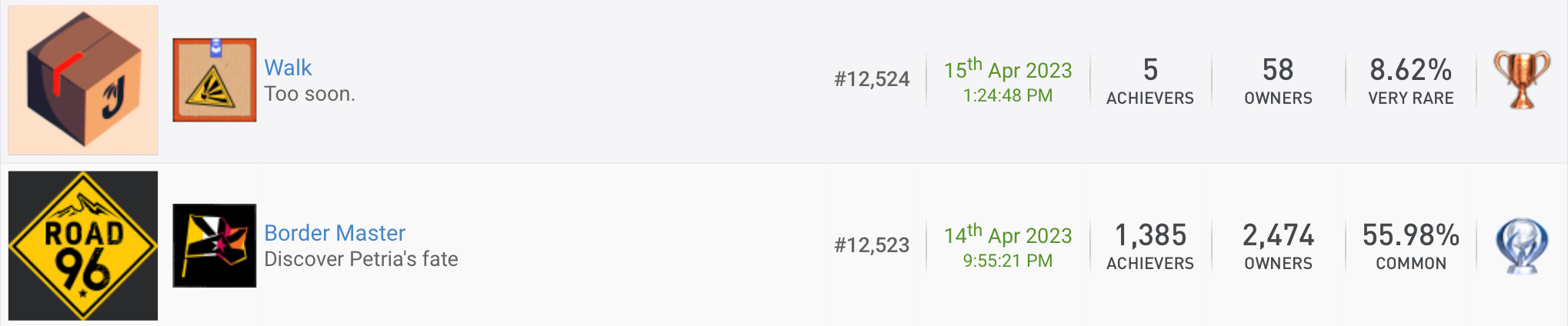Open the Border Master trophy link
1568x326 pixels.
coord(335,233)
